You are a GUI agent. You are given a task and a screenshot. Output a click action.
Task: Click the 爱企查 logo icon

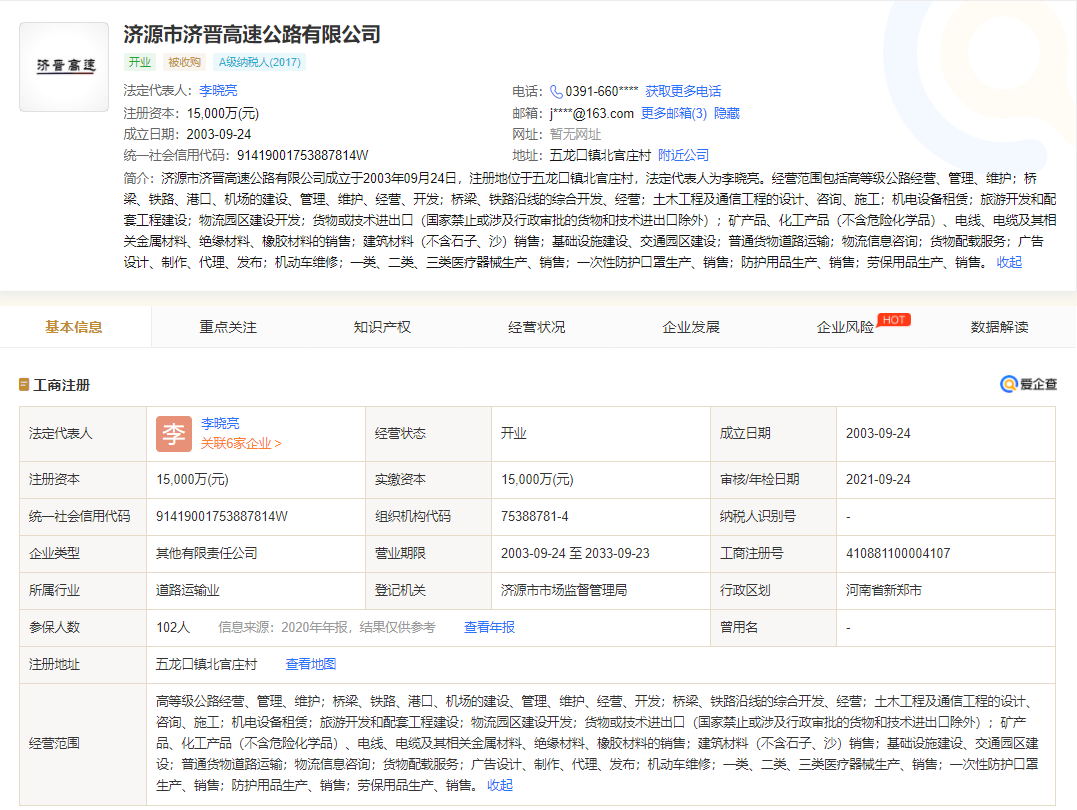point(1009,384)
